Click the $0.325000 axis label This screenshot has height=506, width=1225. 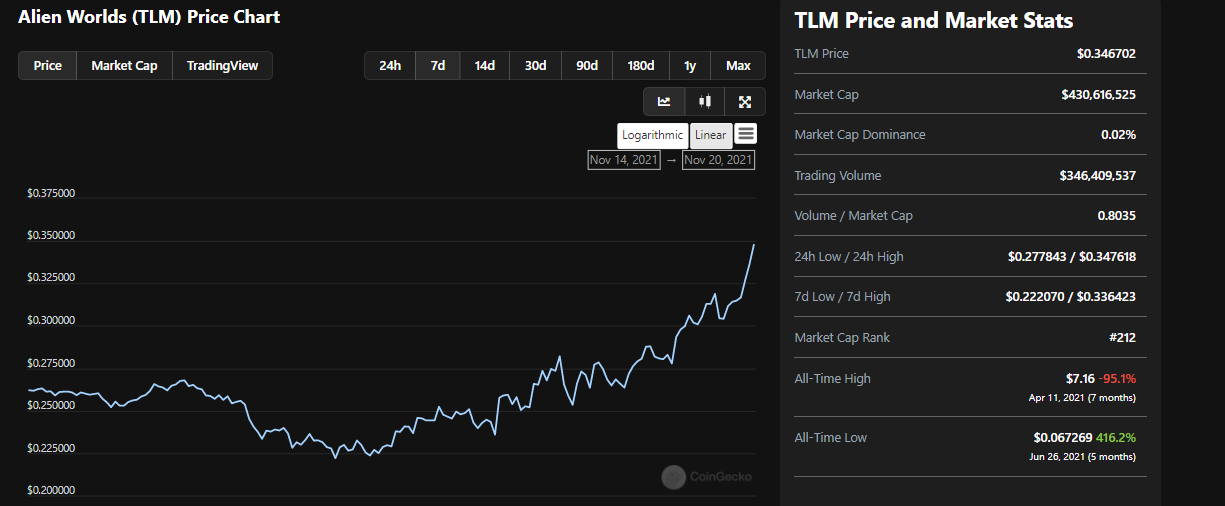pos(51,278)
